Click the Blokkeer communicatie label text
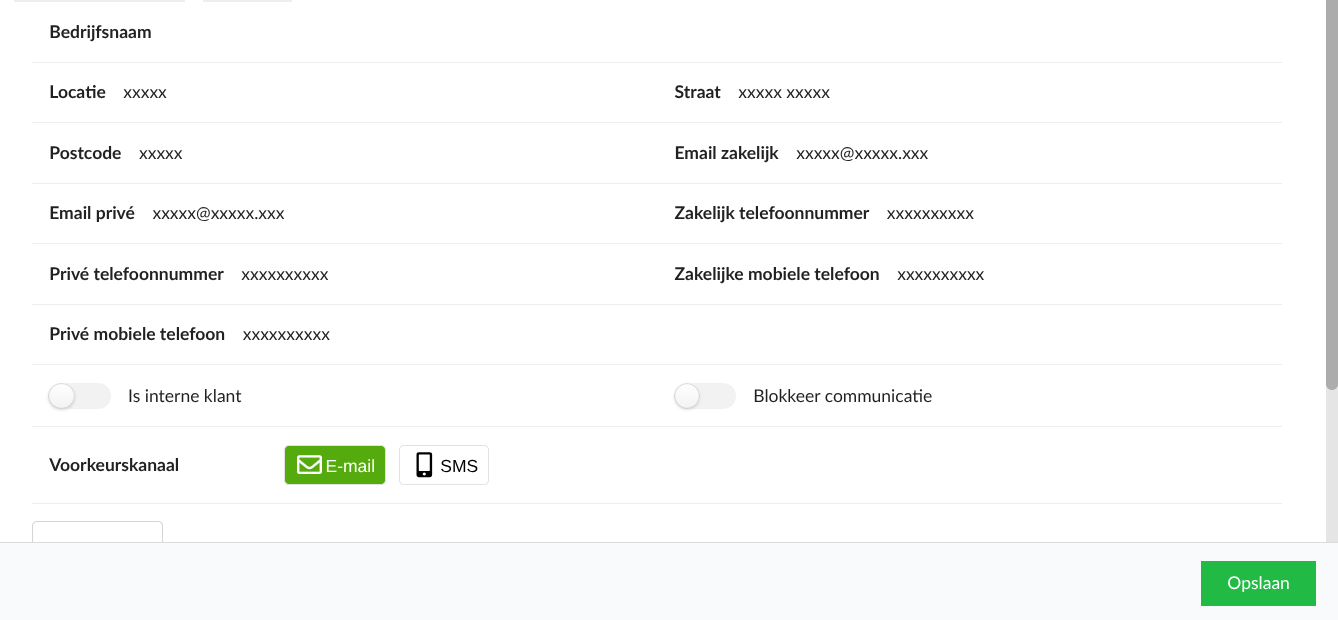Image resolution: width=1338 pixels, height=620 pixels. 842,396
